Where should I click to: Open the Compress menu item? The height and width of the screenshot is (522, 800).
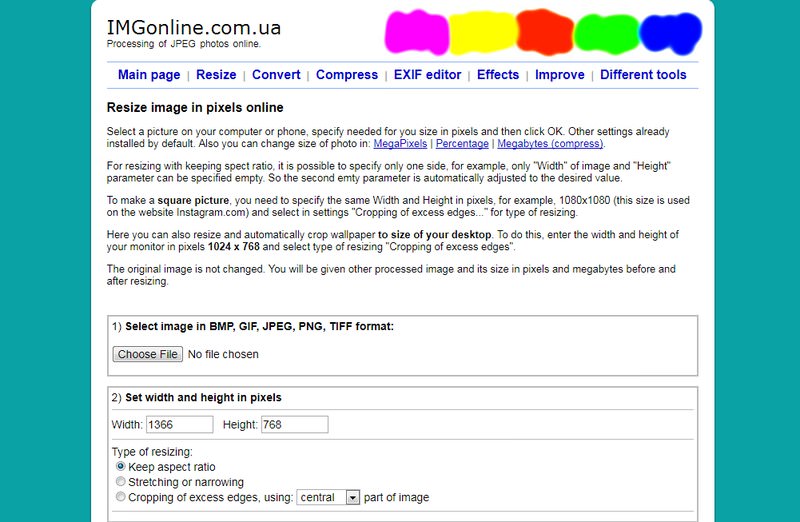click(347, 74)
